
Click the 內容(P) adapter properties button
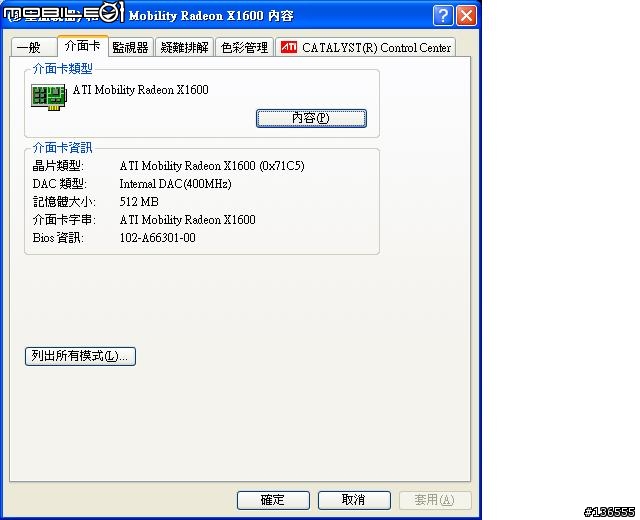[x=311, y=118]
